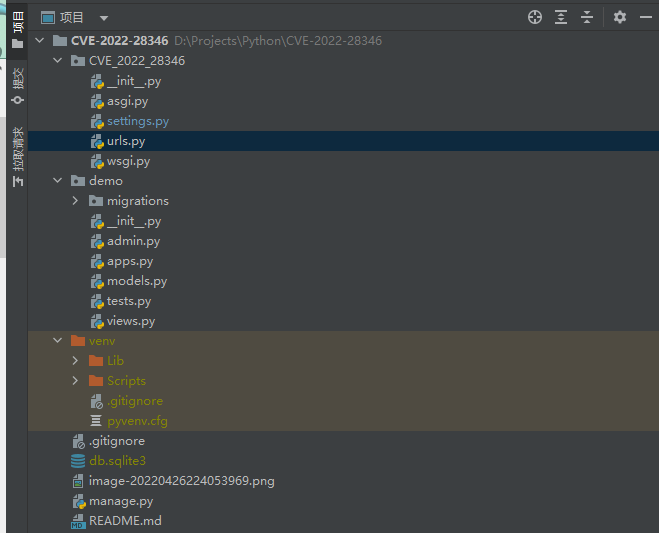The height and width of the screenshot is (533, 659).
Task: Select the CVE-2022-28346 root folder icon
Action: (60, 41)
